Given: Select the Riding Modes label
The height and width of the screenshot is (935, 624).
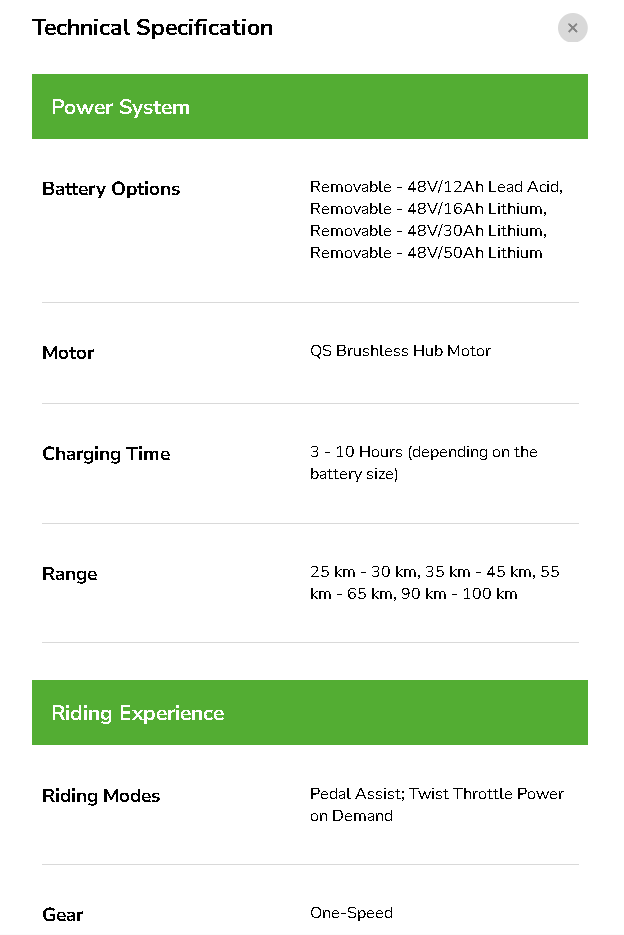Looking at the screenshot, I should tap(101, 796).
